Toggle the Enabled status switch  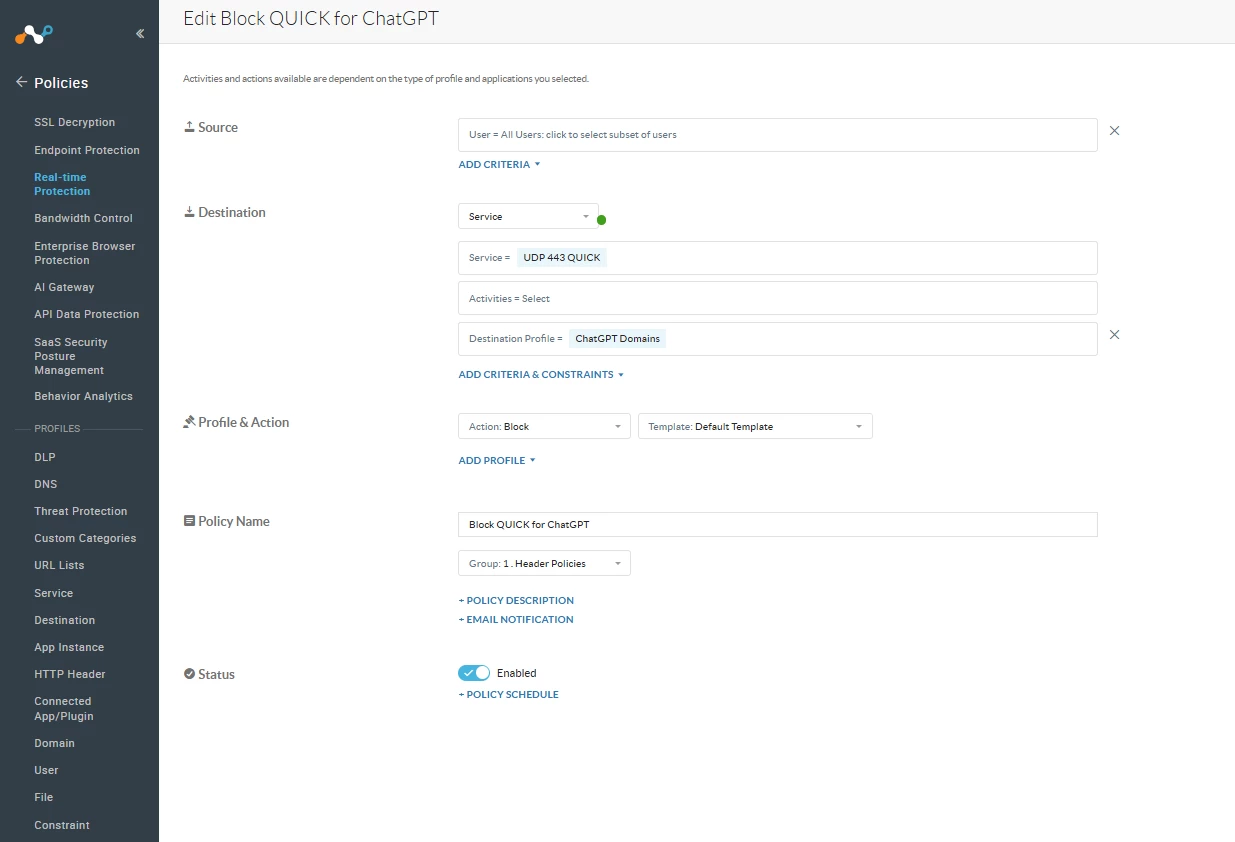[474, 673]
